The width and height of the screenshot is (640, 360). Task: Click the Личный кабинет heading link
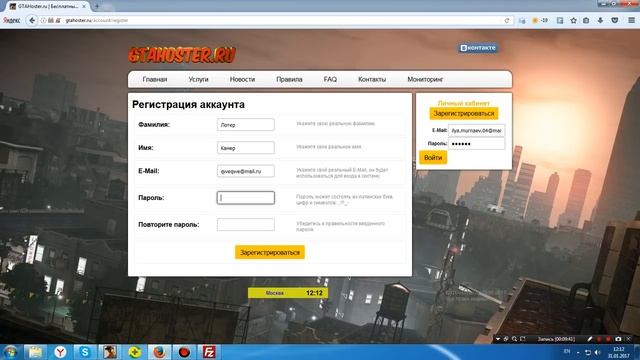tap(464, 103)
